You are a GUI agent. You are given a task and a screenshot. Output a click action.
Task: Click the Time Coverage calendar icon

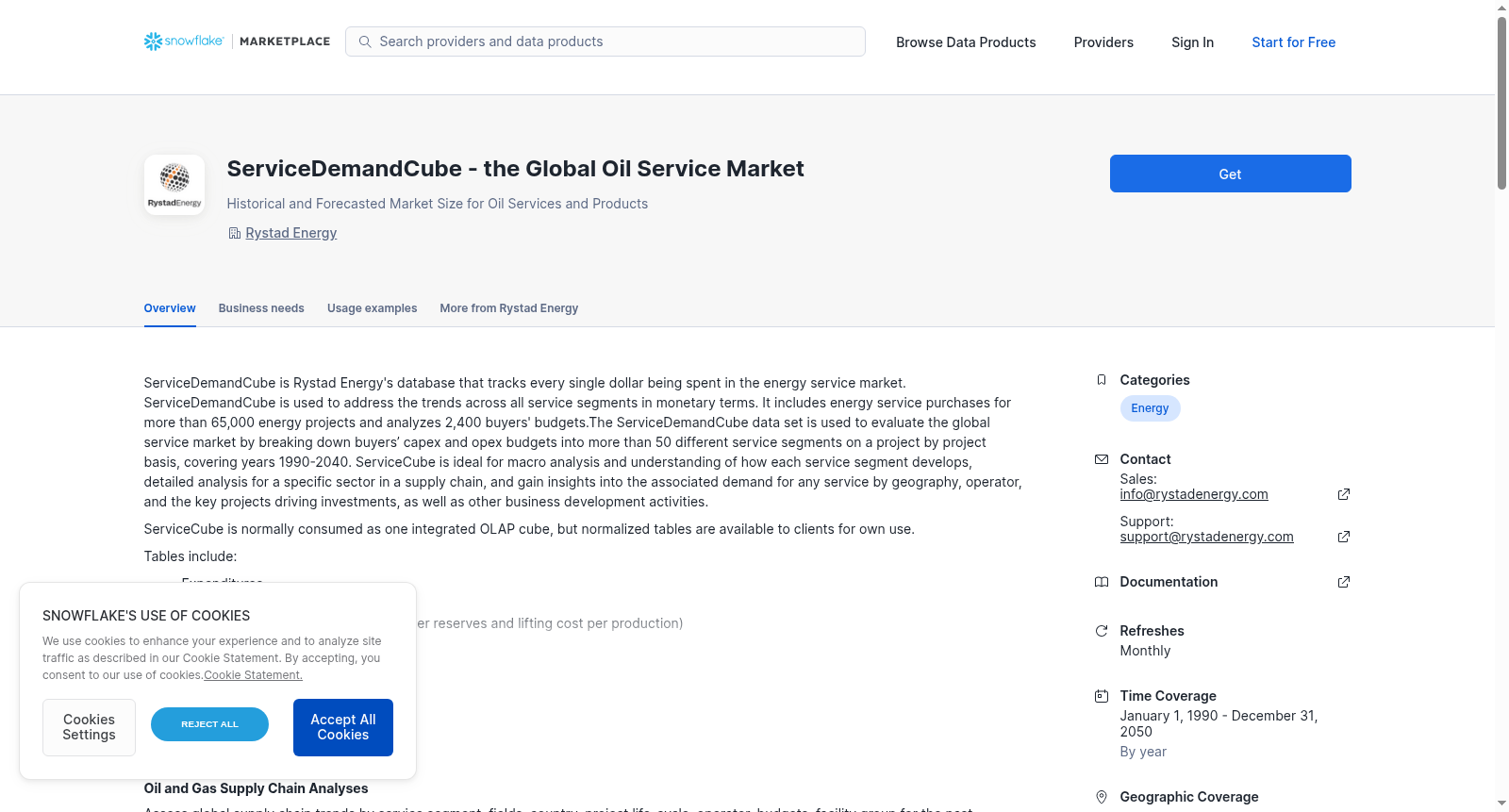coord(1102,696)
